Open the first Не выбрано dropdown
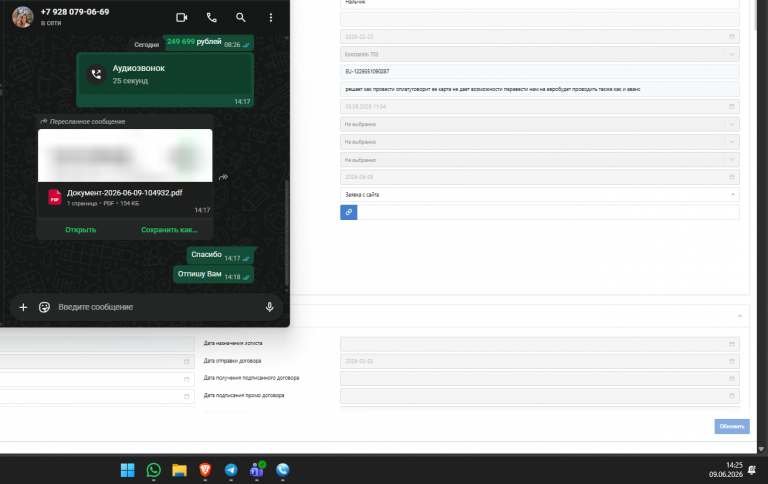Screen dimensions: 768x484 click(540, 124)
